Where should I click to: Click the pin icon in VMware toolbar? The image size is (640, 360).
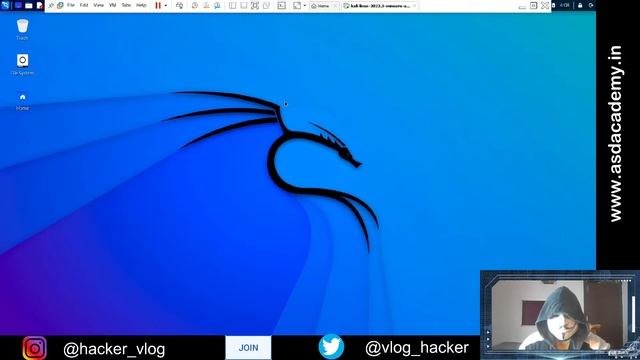coord(51,5)
